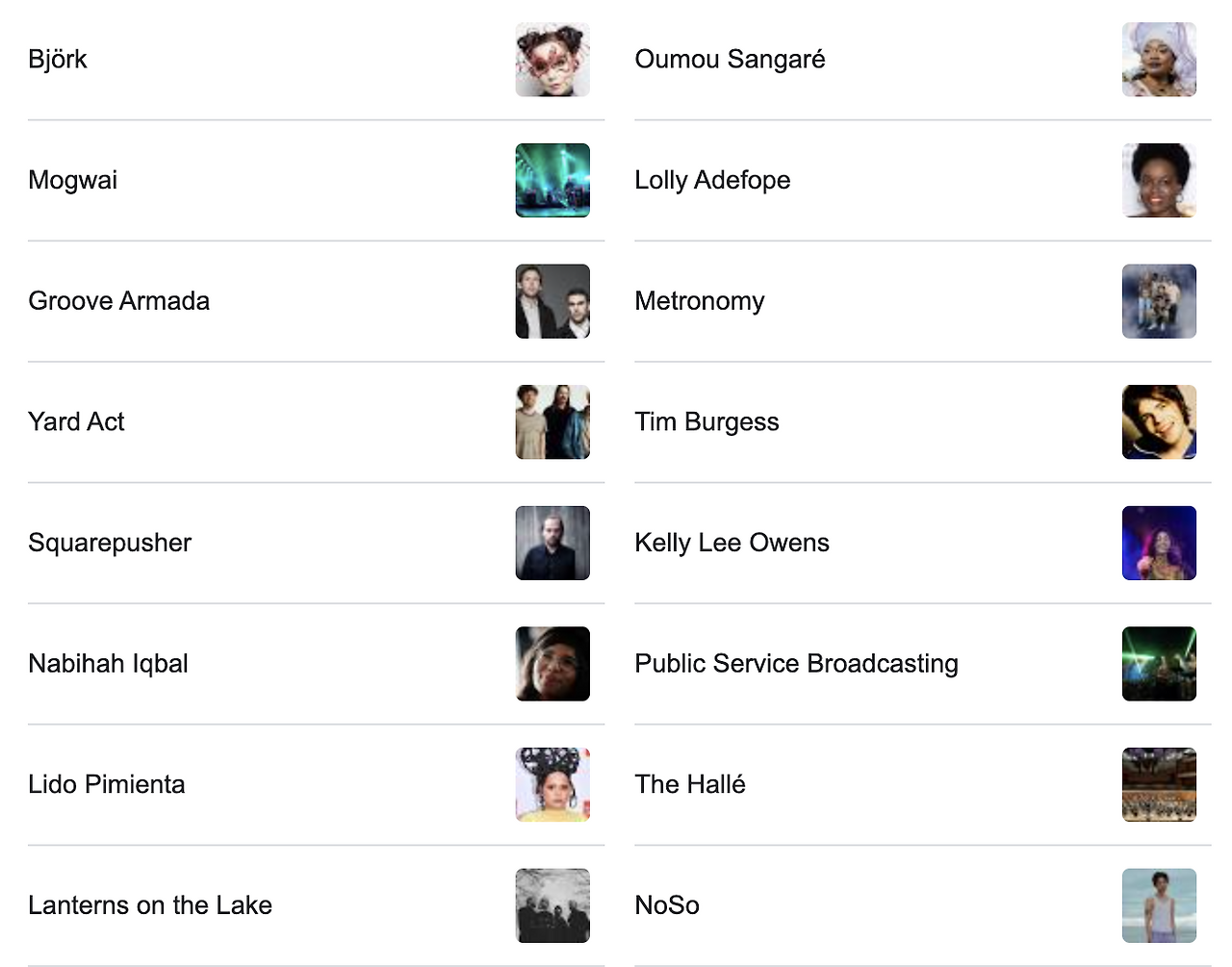Open the Björk artist page

click(x=57, y=60)
